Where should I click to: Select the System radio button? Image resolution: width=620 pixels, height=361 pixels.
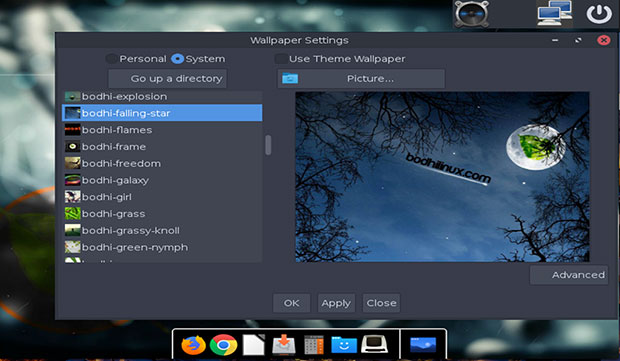178,59
